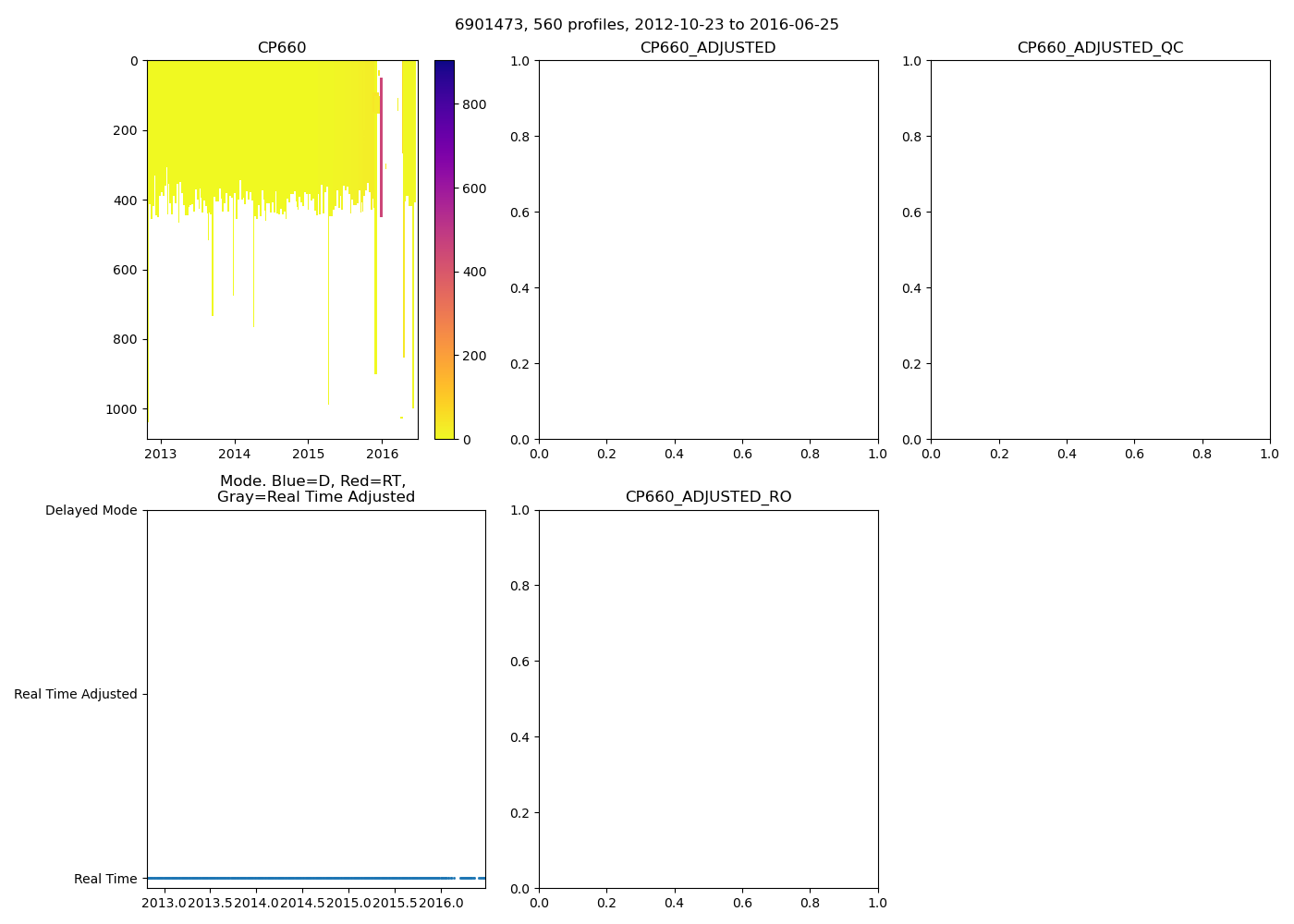Screen dimensions: 1294x924
Task: Click the Mode plot title text
Action: (x=315, y=489)
